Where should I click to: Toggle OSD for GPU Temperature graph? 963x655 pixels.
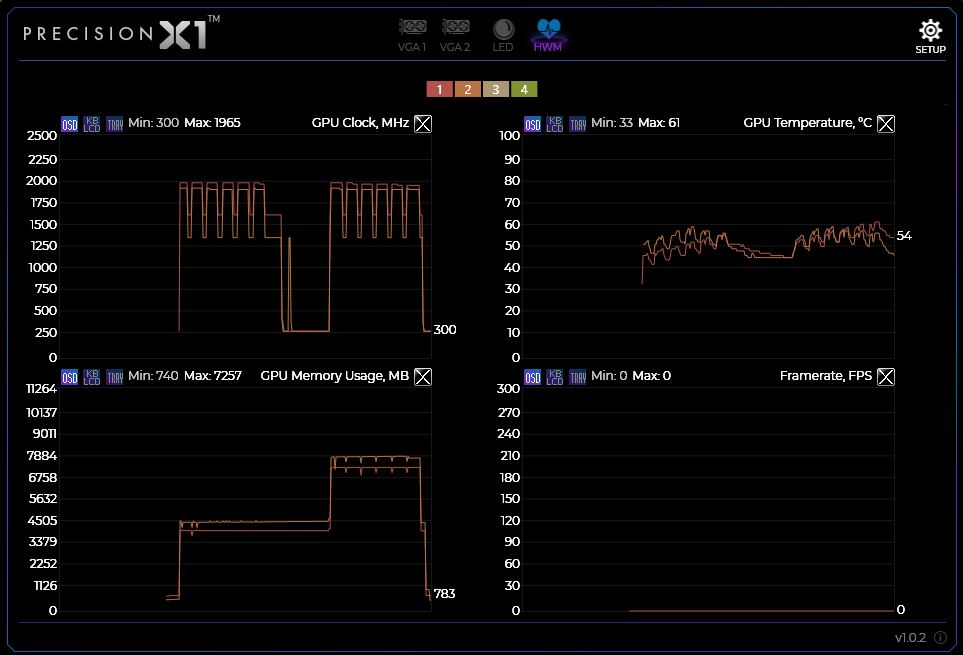coord(532,124)
